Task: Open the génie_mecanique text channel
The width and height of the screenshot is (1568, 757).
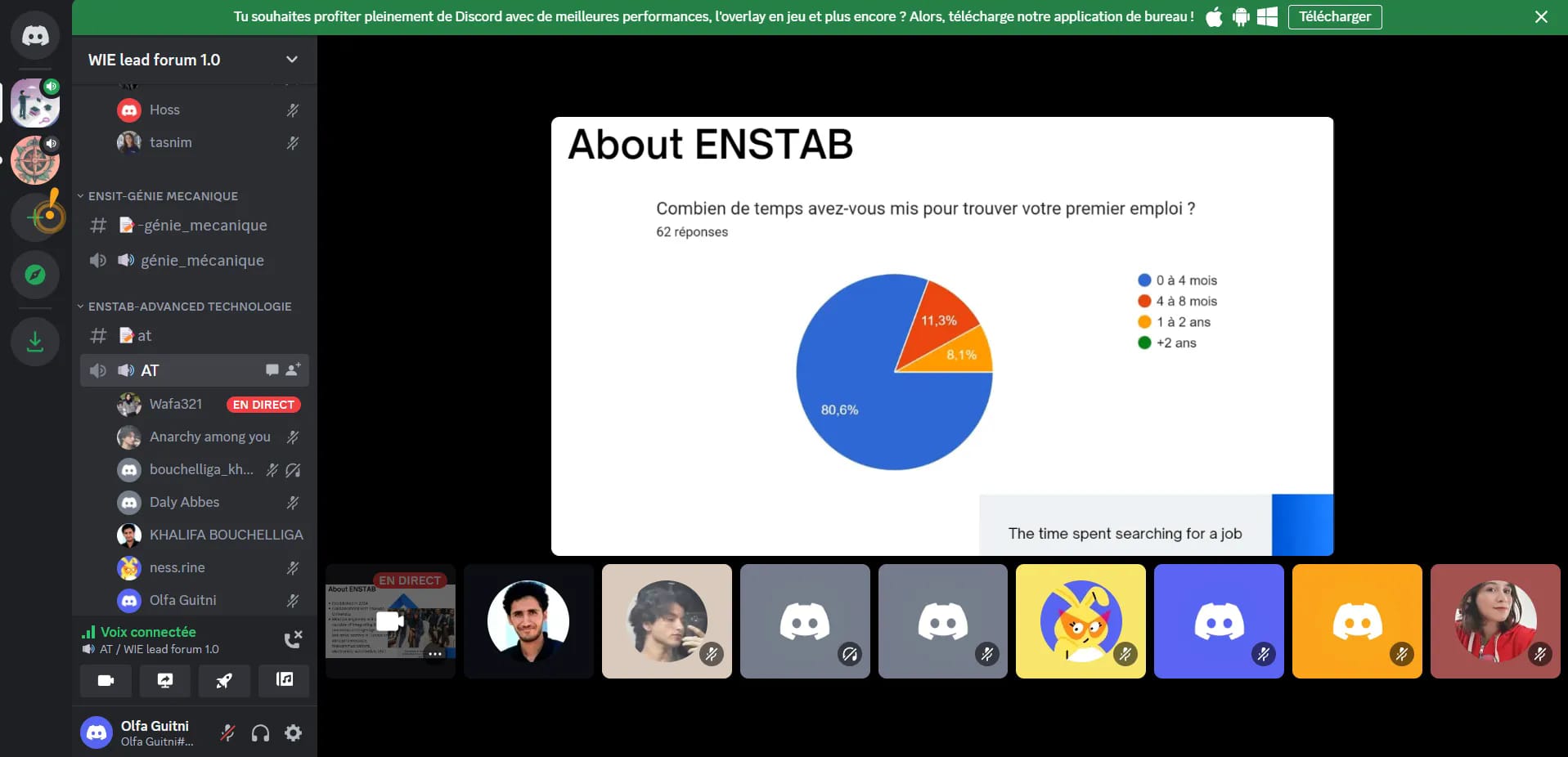Action: pyautogui.click(x=201, y=226)
